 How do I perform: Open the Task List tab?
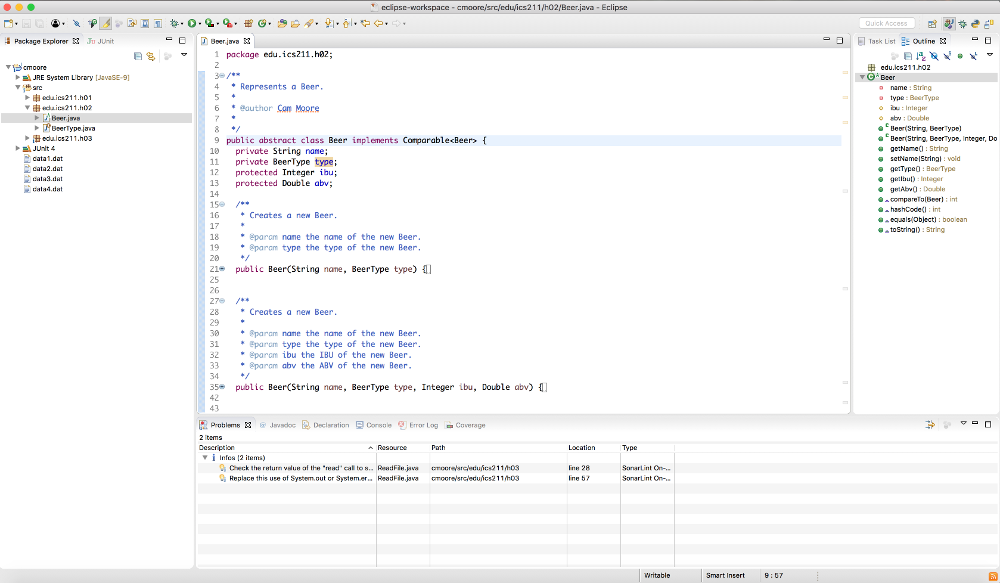(881, 41)
